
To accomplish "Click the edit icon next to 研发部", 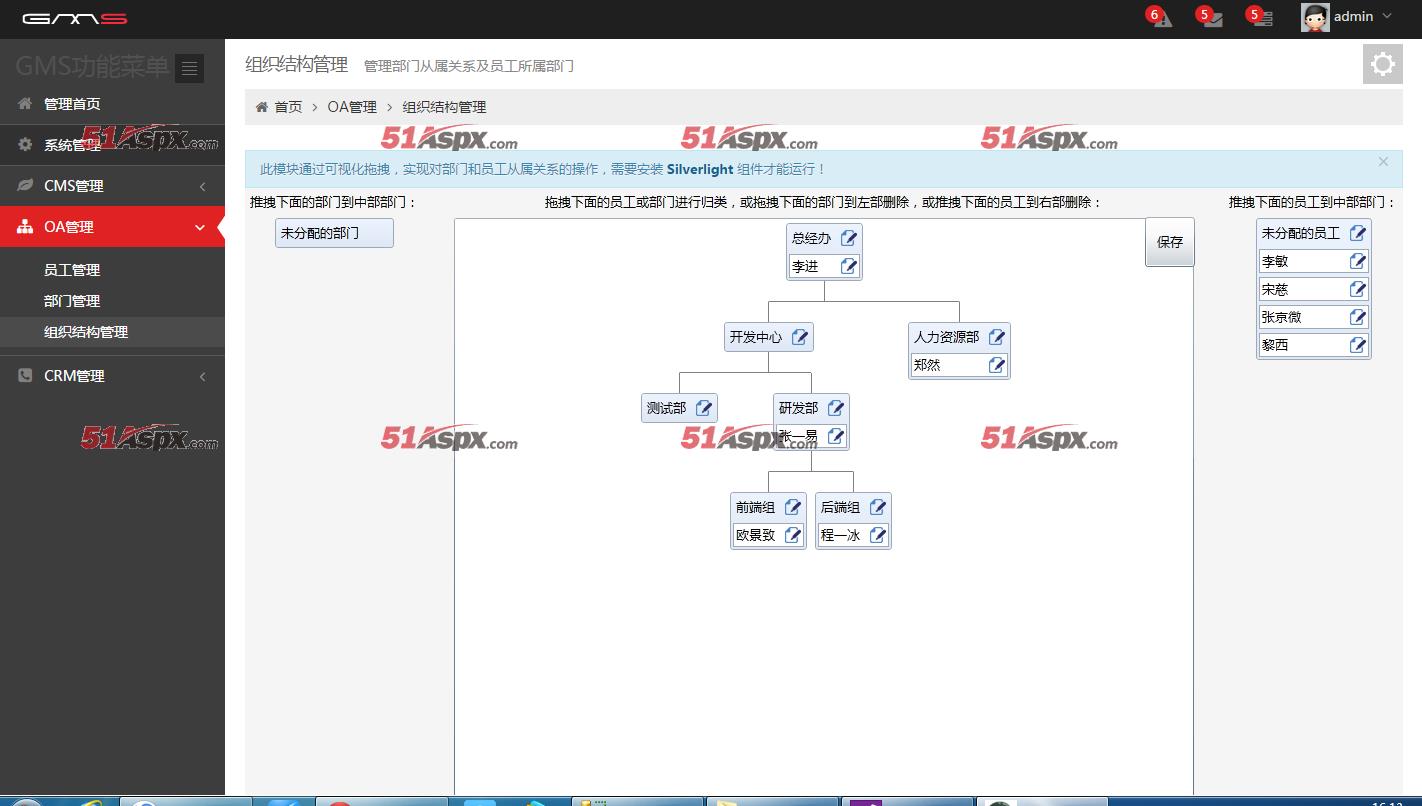I will tap(836, 408).
